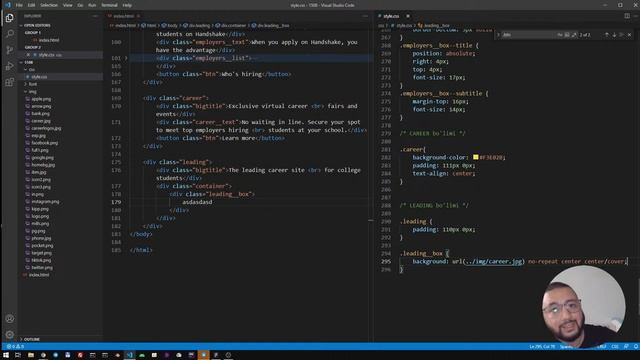Click line and column indicator in status bar
The image size is (640, 360).
[x=542, y=347]
